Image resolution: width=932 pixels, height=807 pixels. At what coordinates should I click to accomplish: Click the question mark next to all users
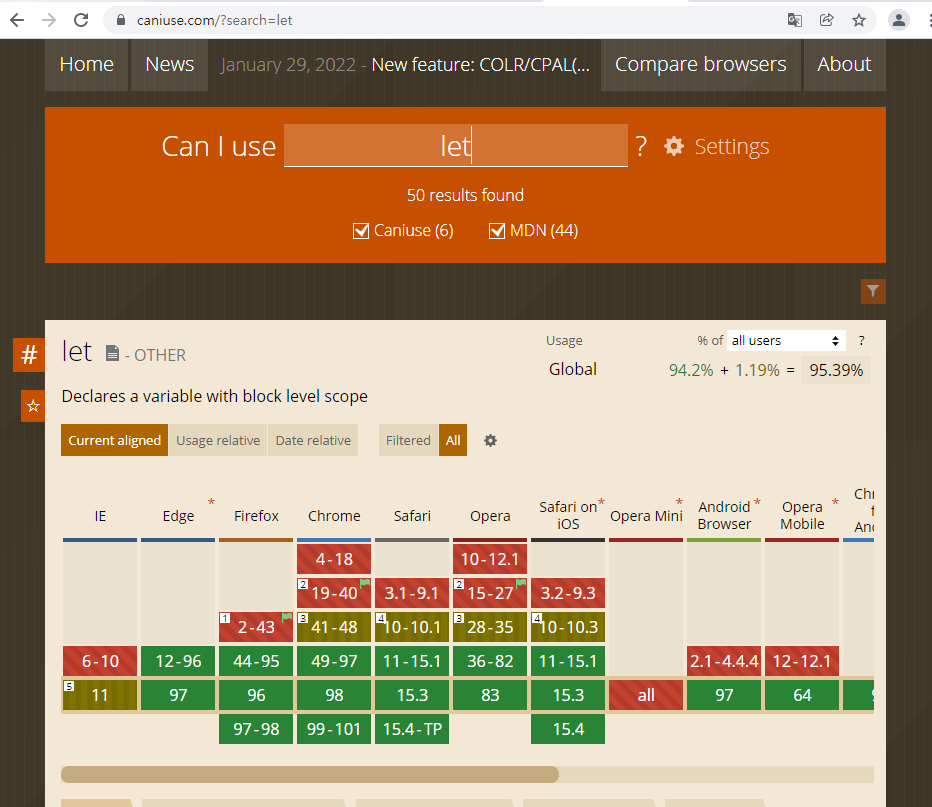pos(861,341)
